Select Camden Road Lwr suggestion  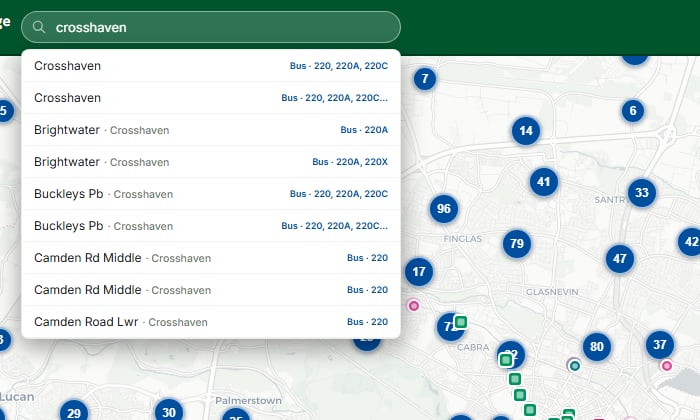click(211, 322)
